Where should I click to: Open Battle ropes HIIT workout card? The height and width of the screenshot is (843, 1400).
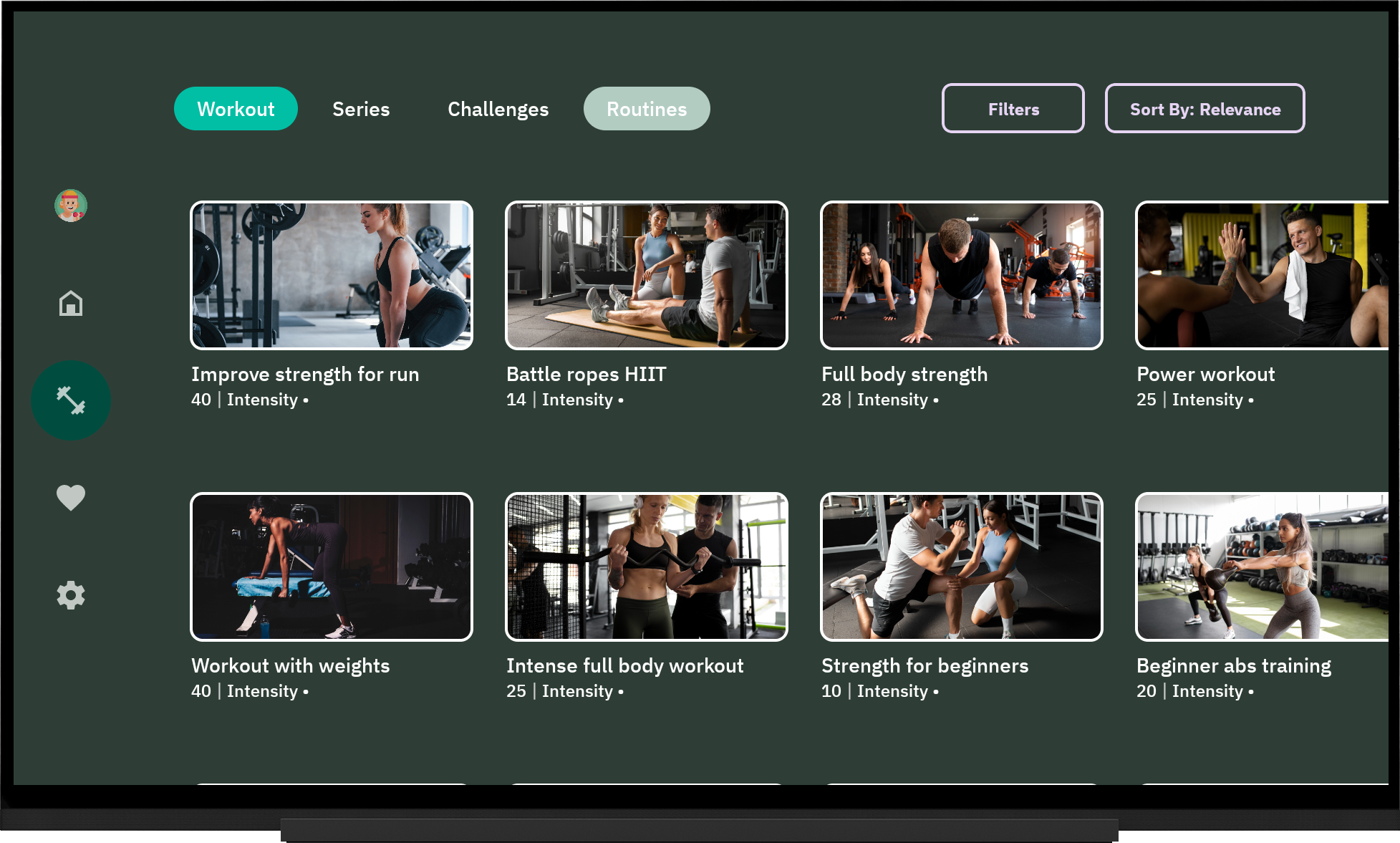click(646, 276)
